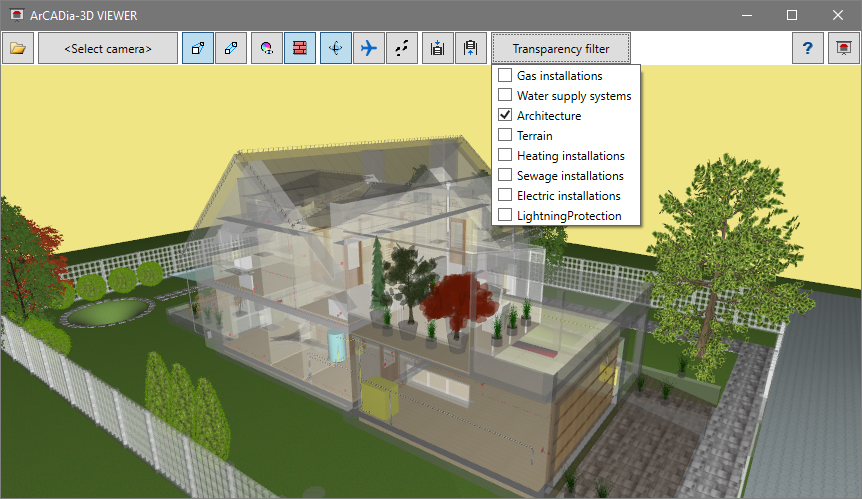
Task: Activate the airplane fly mode icon
Action: (369, 48)
